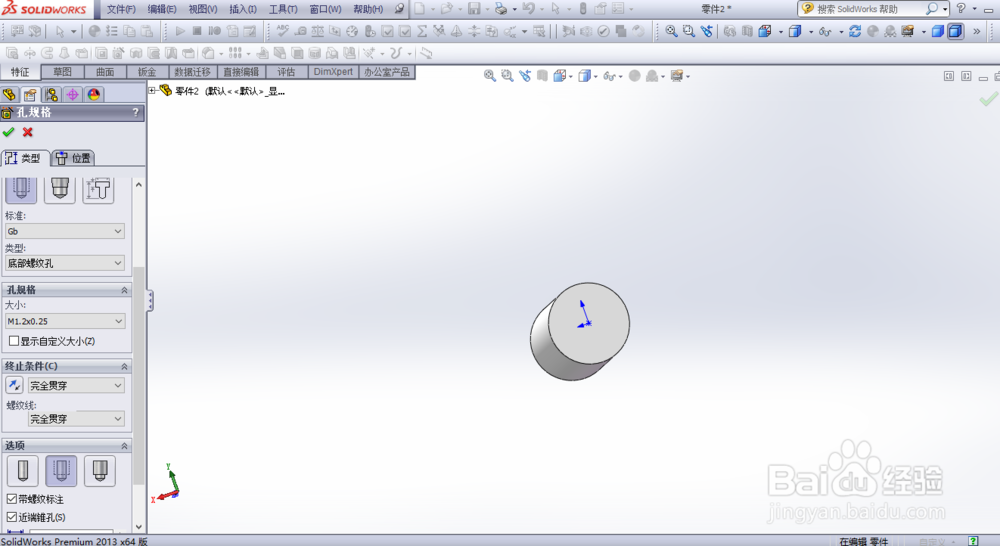Open DimXpertManager crosshair tab icon
Viewport: 1000px width, 546px height.
click(x=73, y=95)
